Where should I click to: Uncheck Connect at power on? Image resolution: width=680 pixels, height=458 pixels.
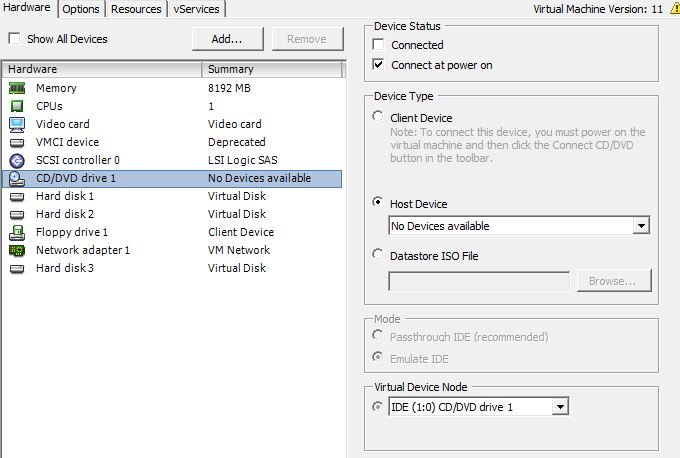(378, 65)
